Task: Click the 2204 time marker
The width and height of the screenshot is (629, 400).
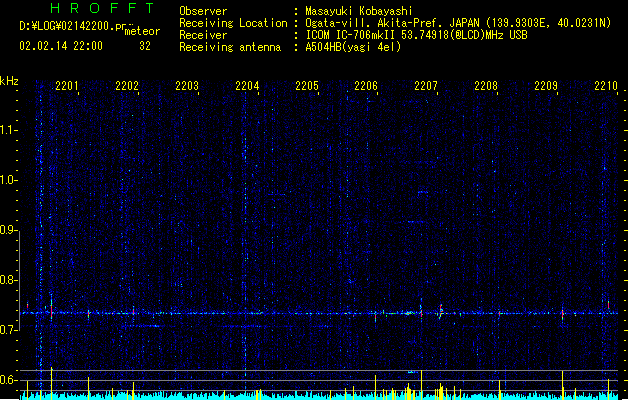Action: point(247,86)
